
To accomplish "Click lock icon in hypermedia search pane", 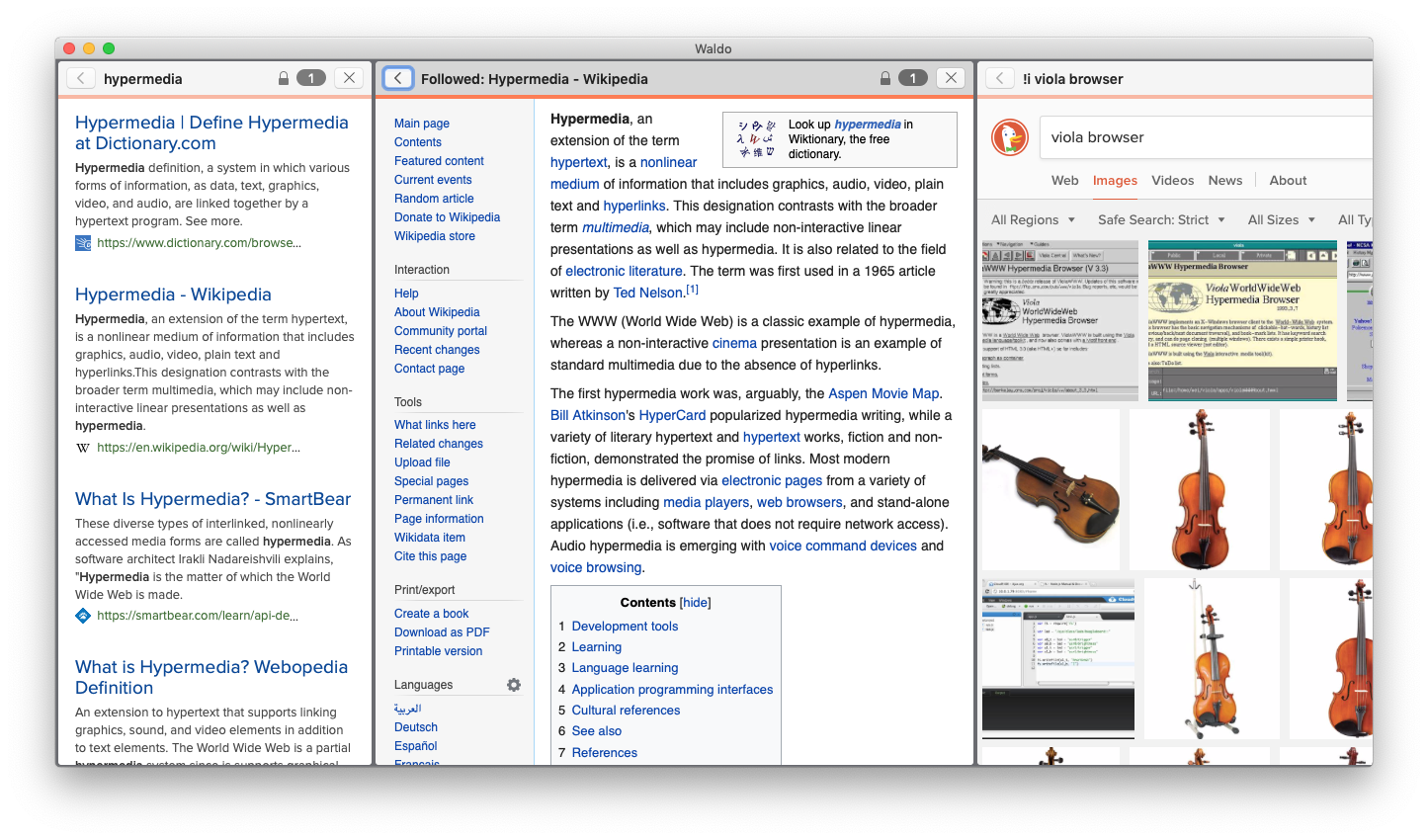I will pyautogui.click(x=284, y=78).
